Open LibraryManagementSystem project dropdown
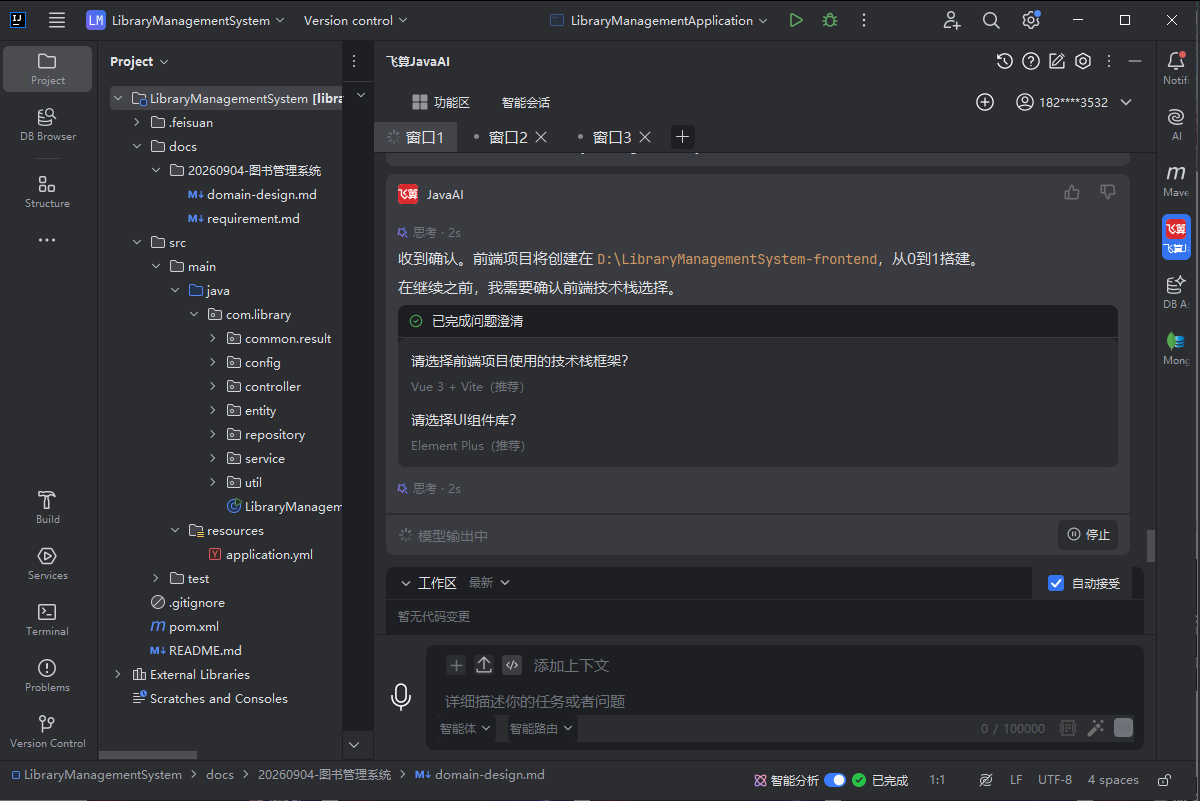Viewport: 1200px width, 801px height. (186, 20)
